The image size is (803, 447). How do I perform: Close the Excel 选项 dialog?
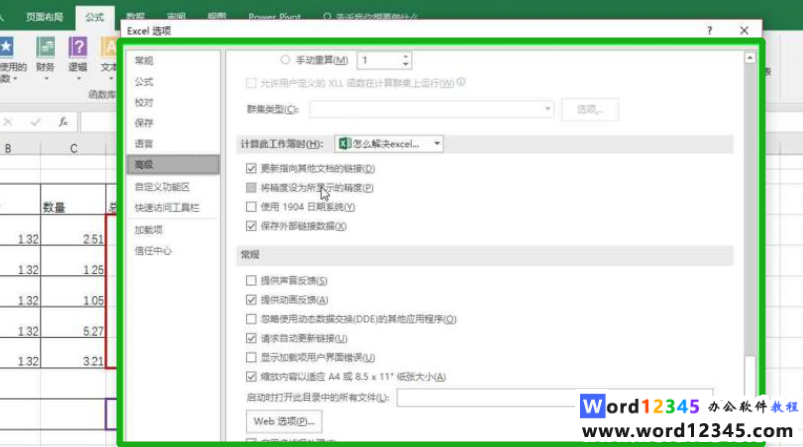tap(744, 31)
